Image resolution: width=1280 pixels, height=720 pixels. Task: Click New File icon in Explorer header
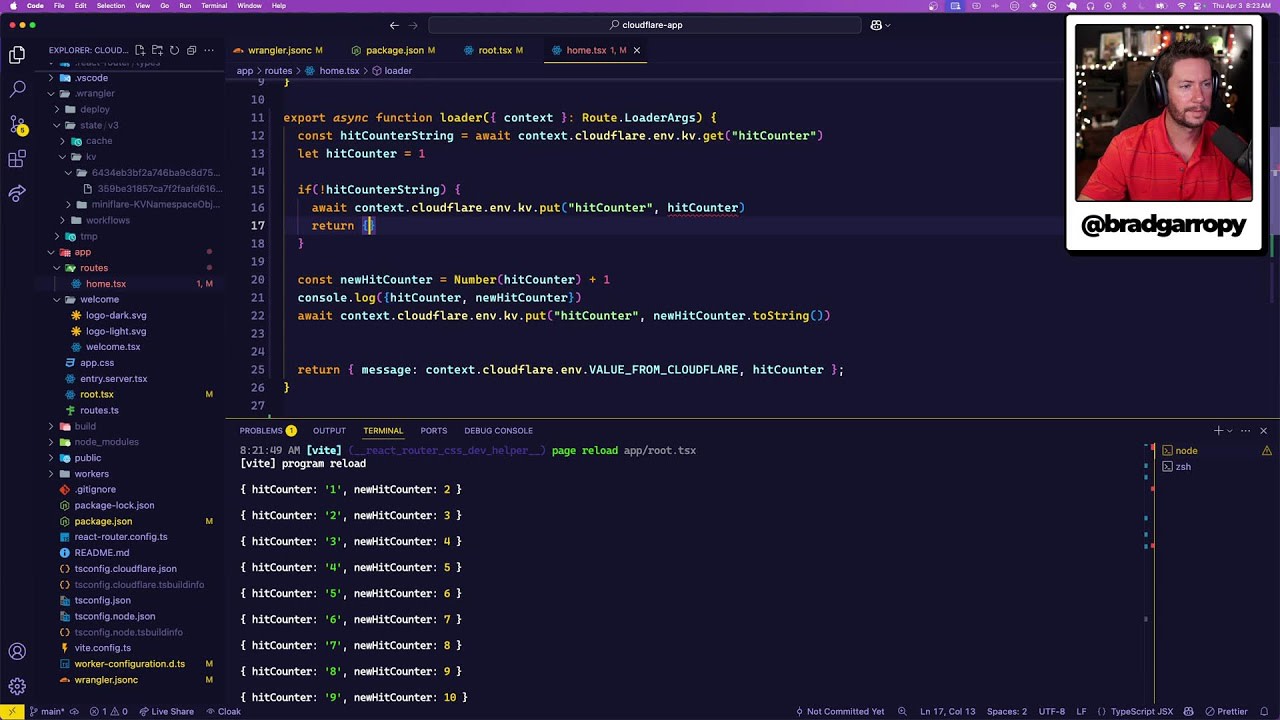140,50
